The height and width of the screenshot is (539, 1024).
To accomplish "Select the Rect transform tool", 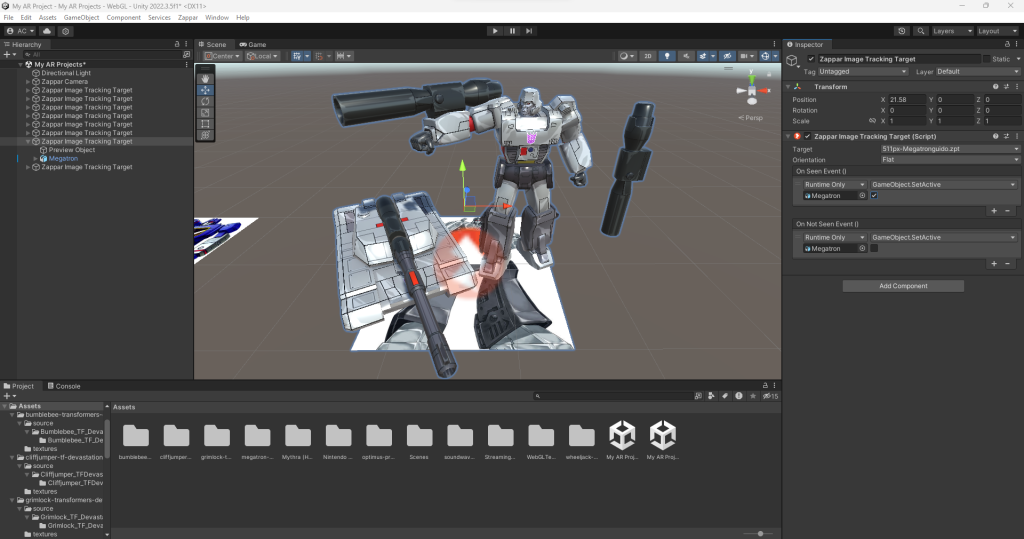I will 205,123.
